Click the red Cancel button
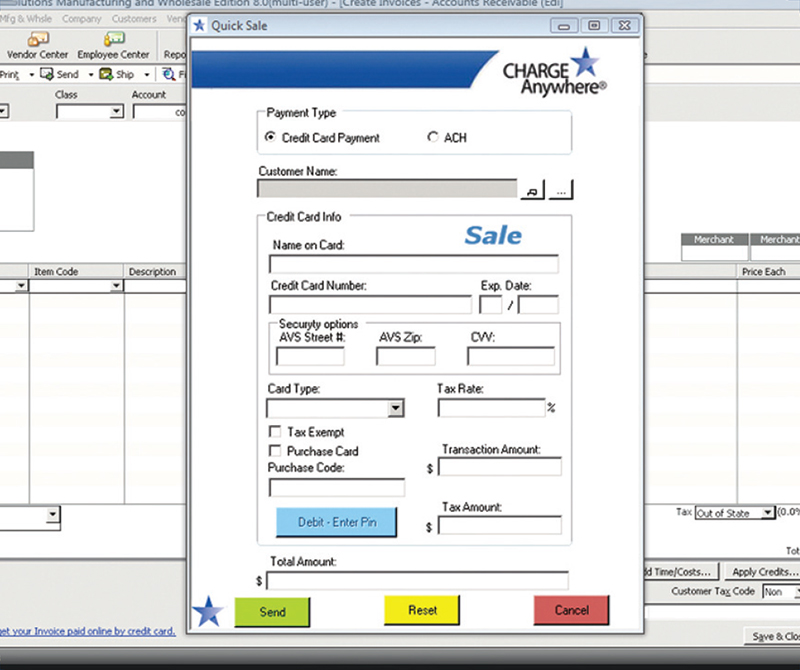Viewport: 800px width, 670px height. point(571,610)
